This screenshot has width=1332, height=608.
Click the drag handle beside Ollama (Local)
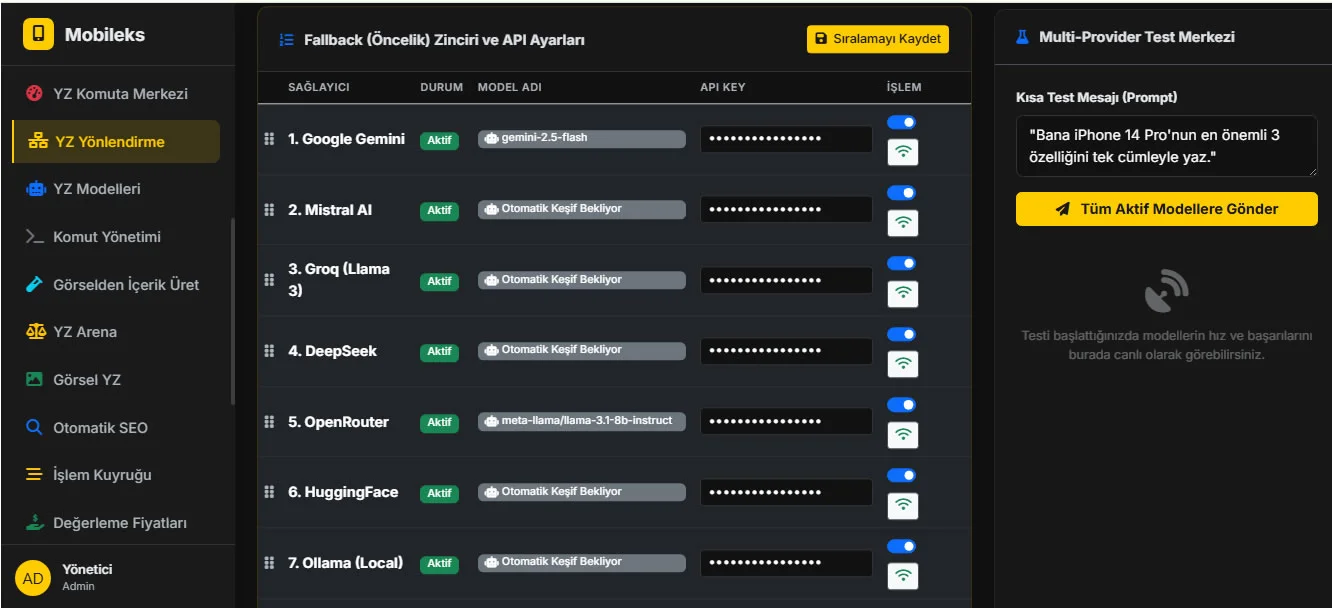tap(269, 563)
